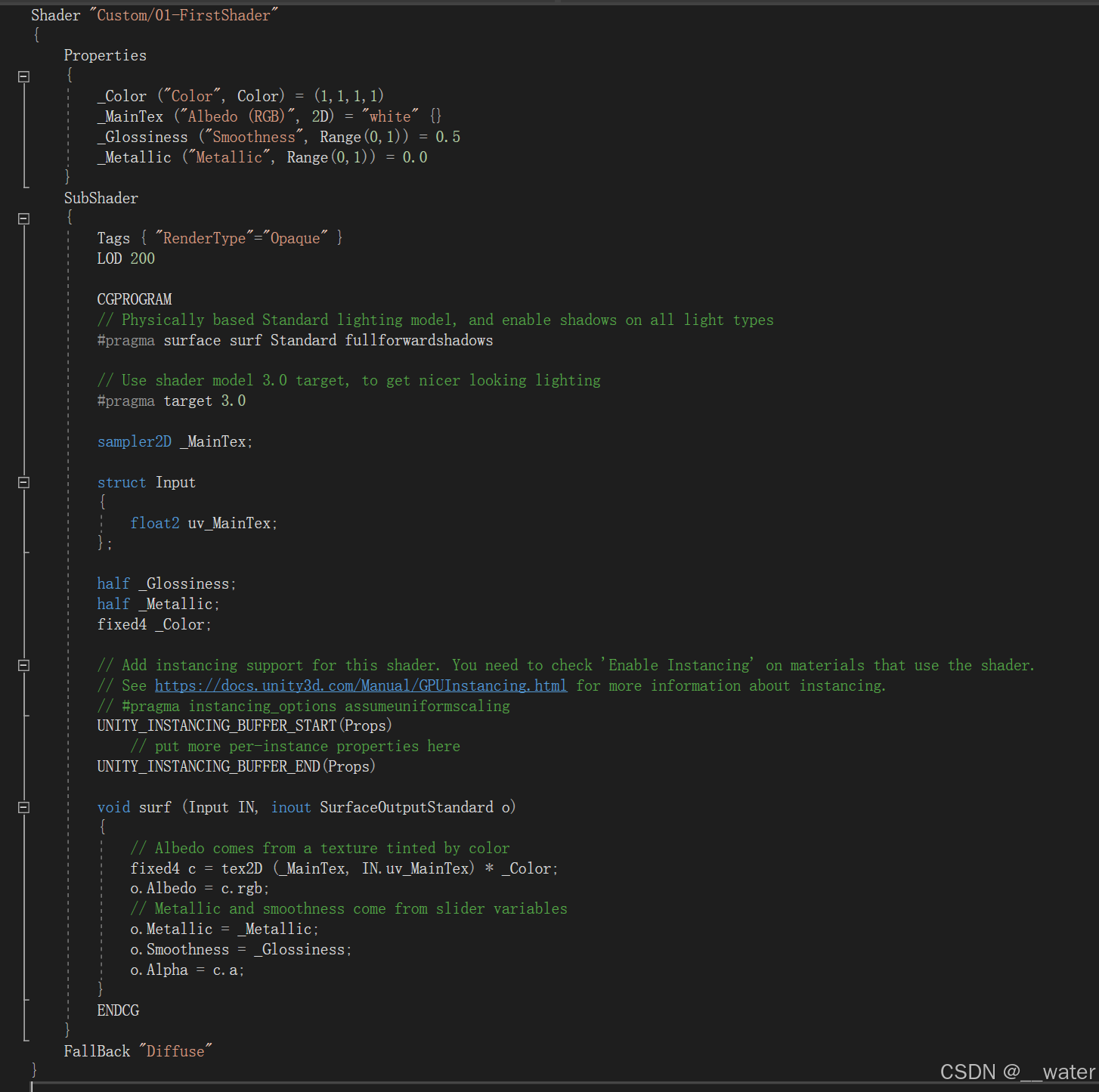Screen dimensions: 1099x1092
Task: Click the FallBack "Diffuse" line
Action: click(x=138, y=1051)
